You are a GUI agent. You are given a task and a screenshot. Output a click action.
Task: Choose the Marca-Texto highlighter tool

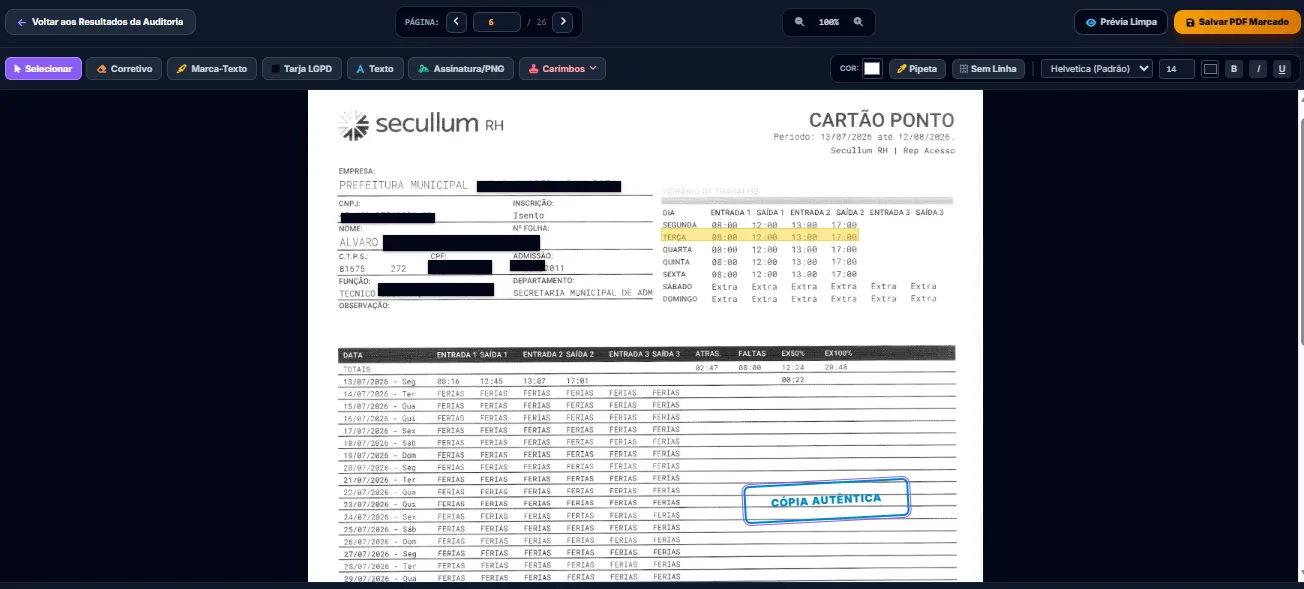tap(211, 69)
